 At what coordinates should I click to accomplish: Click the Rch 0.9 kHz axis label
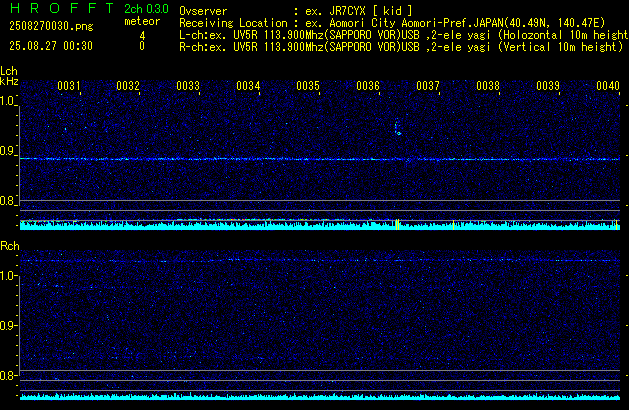click(7, 325)
